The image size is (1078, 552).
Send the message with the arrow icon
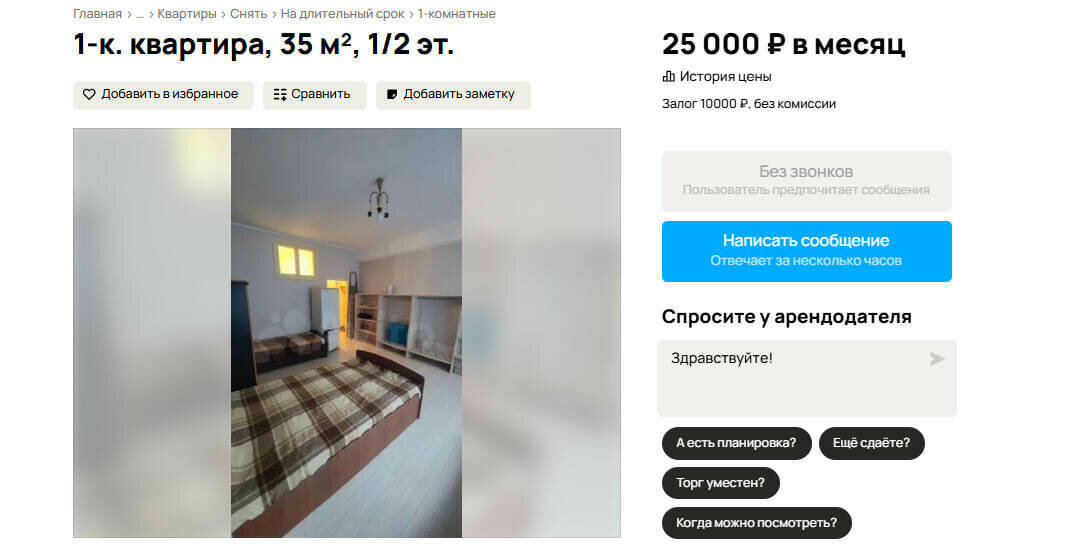point(936,359)
